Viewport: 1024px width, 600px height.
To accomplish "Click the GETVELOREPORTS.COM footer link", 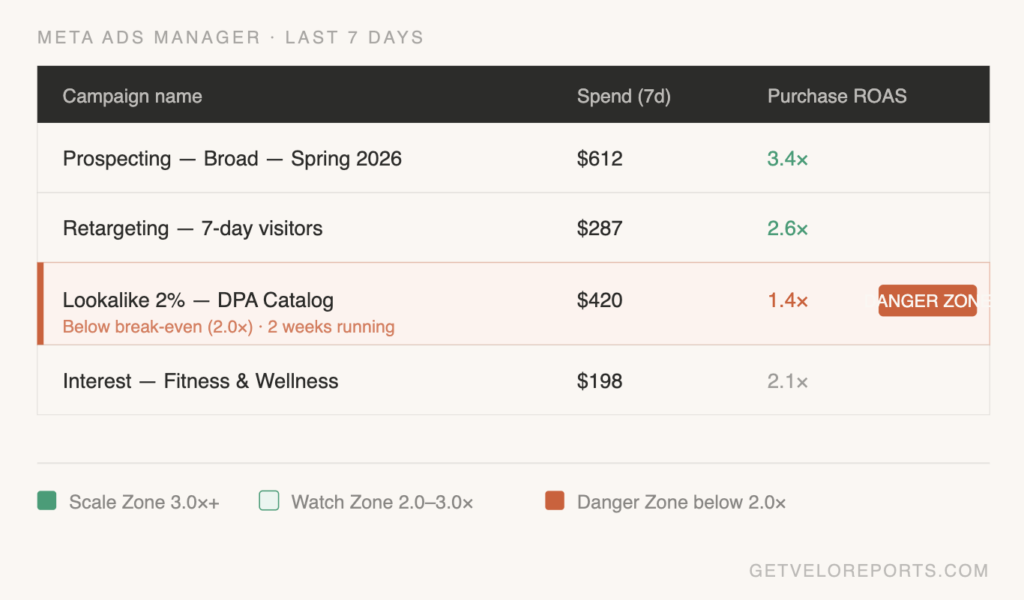I will [868, 571].
